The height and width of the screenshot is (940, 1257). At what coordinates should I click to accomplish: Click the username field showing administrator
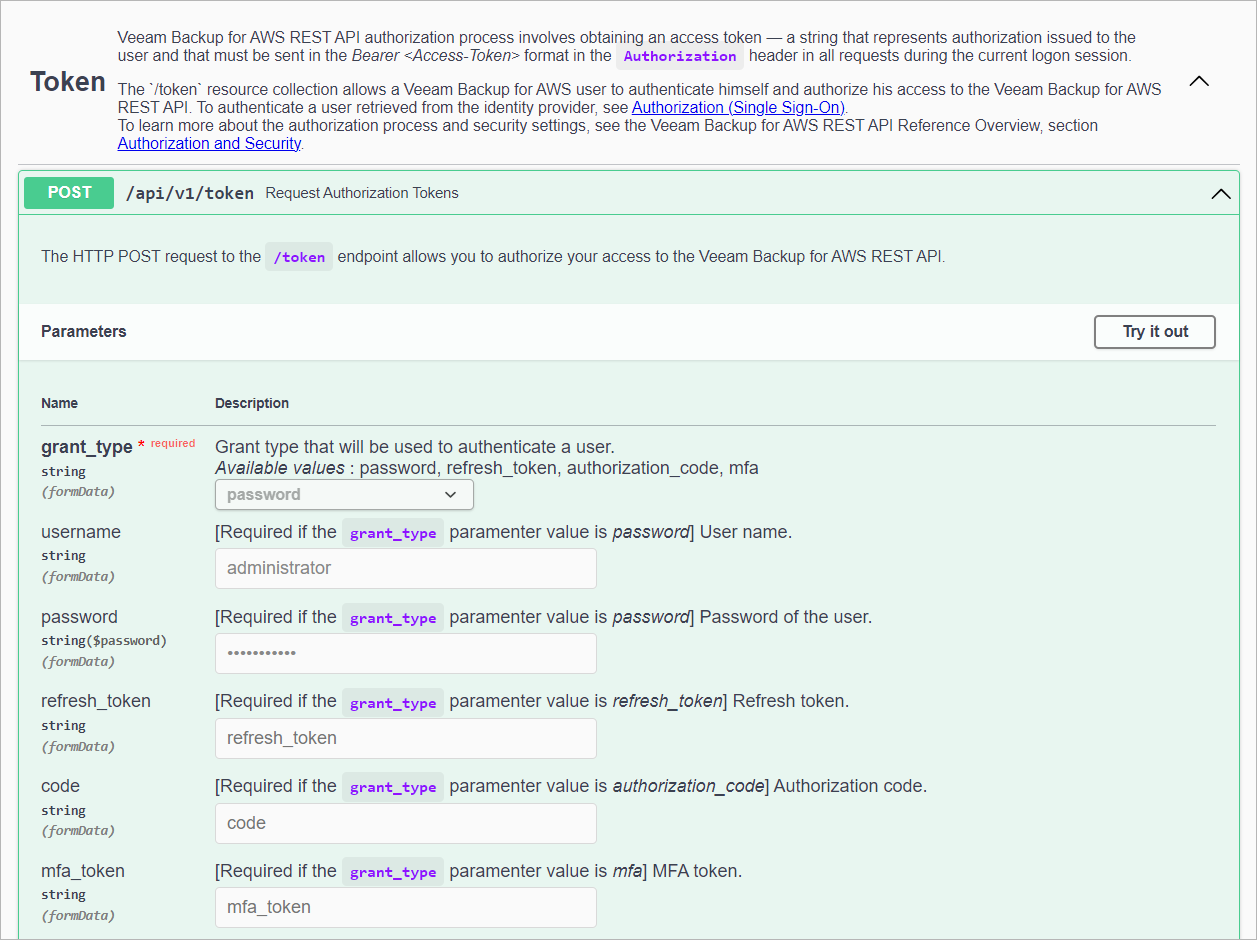coord(406,568)
